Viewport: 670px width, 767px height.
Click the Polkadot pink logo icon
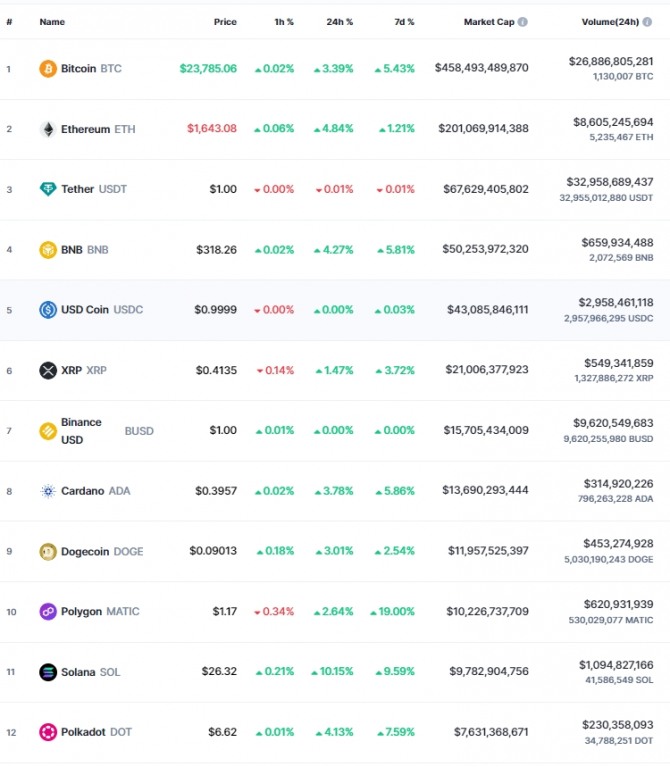tap(48, 732)
